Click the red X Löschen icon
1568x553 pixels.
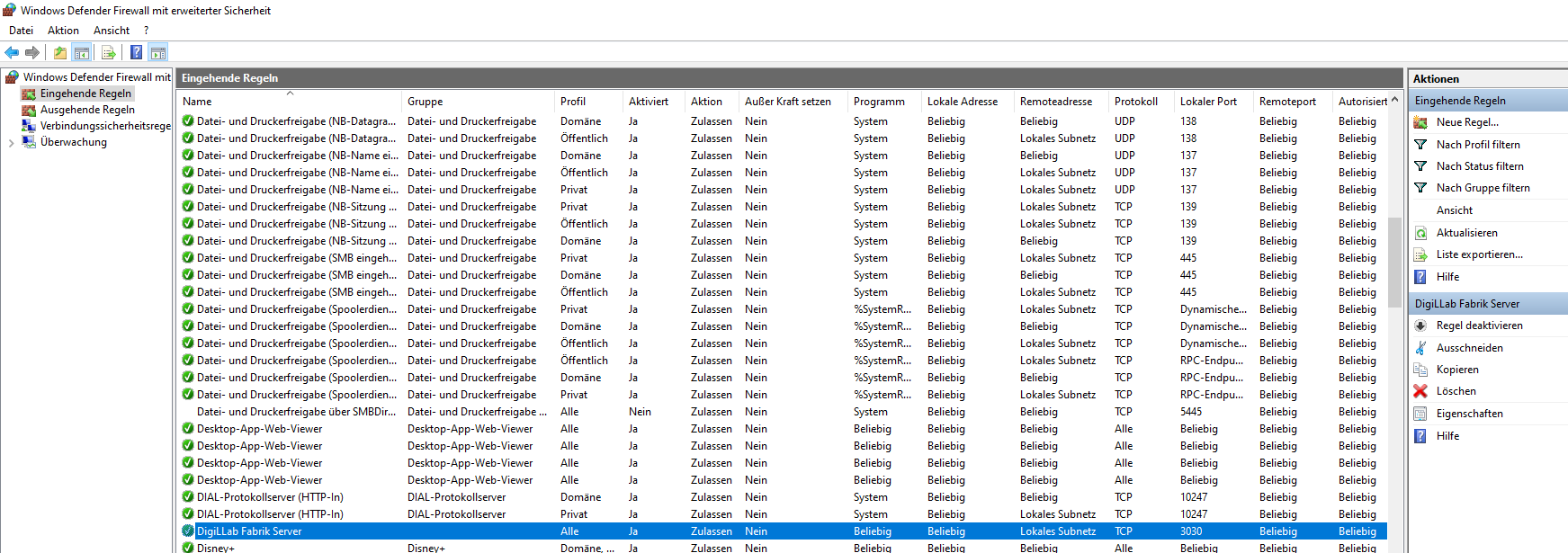(1420, 391)
